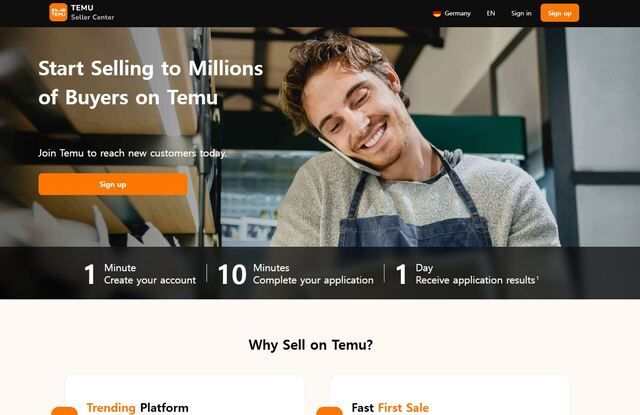Open the Germany region selector

452,13
